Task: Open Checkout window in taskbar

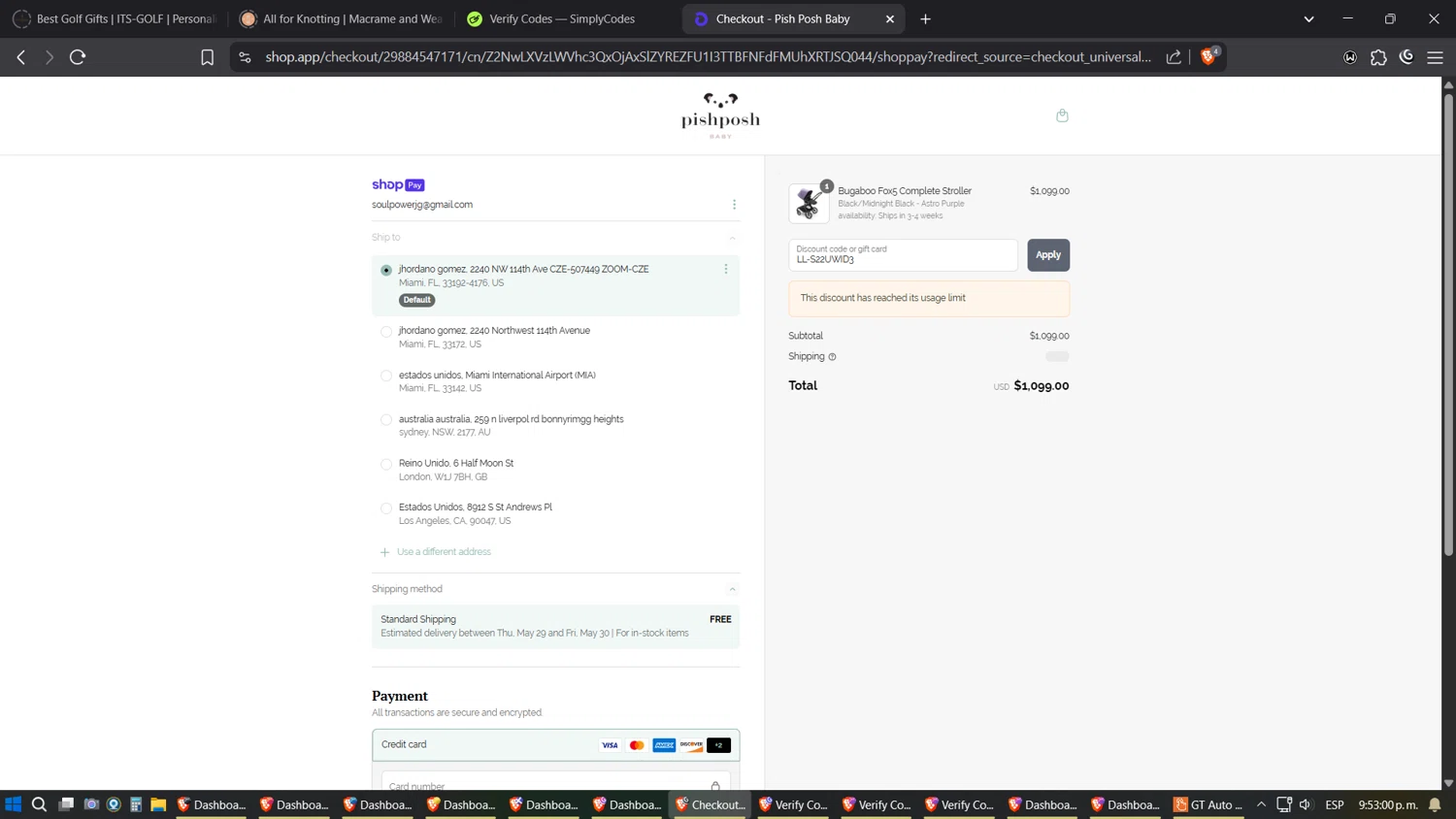Action: 711,804
